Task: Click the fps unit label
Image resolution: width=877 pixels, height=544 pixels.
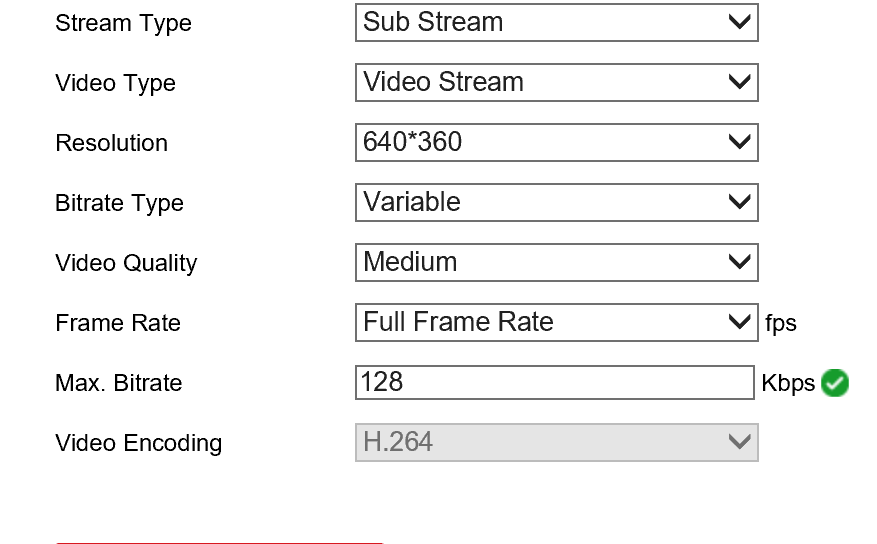Action: [x=781, y=324]
